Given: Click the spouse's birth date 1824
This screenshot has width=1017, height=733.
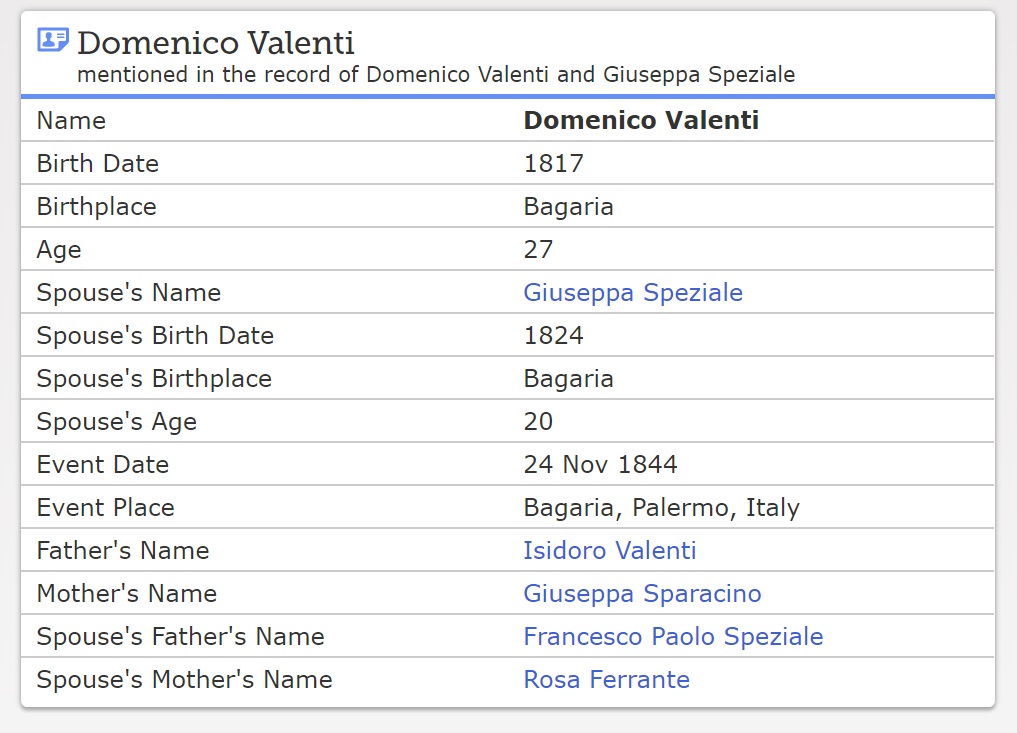Looking at the screenshot, I should pos(553,336).
